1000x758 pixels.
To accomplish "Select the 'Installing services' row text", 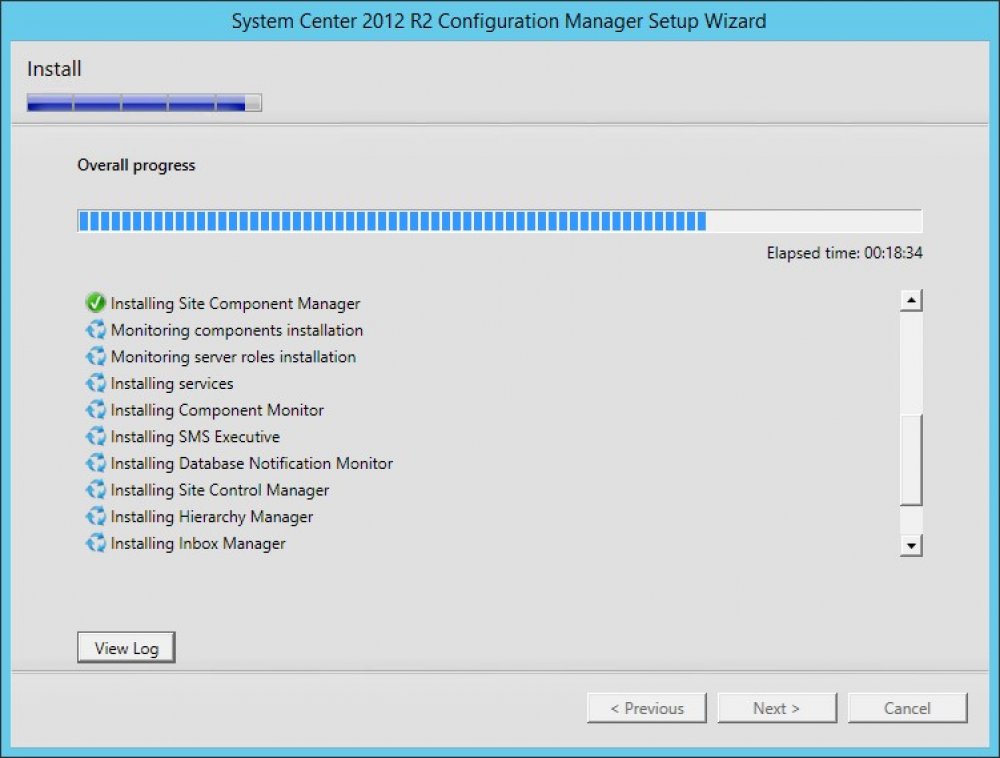I will (172, 384).
